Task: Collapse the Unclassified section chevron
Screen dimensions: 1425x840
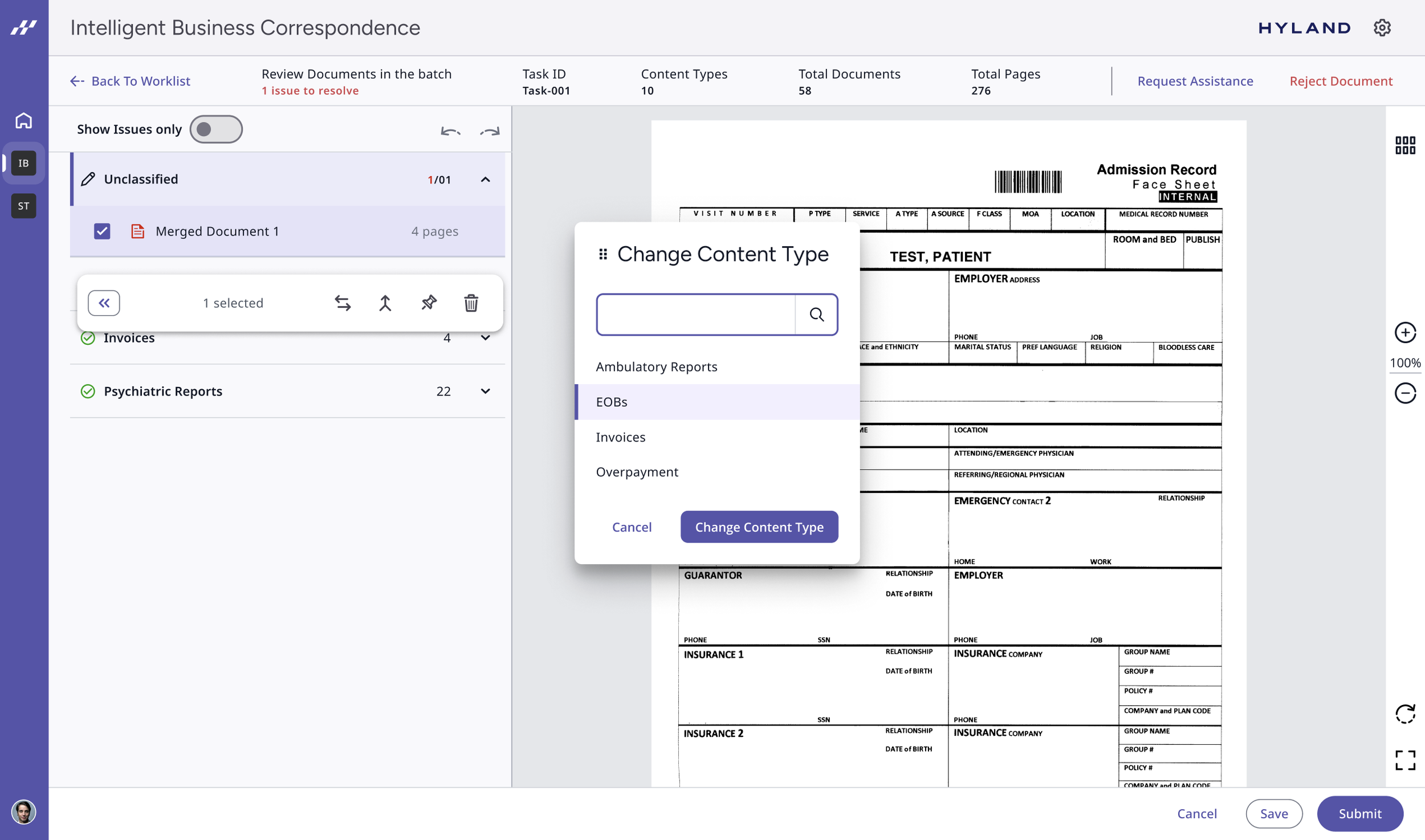Action: coord(485,180)
